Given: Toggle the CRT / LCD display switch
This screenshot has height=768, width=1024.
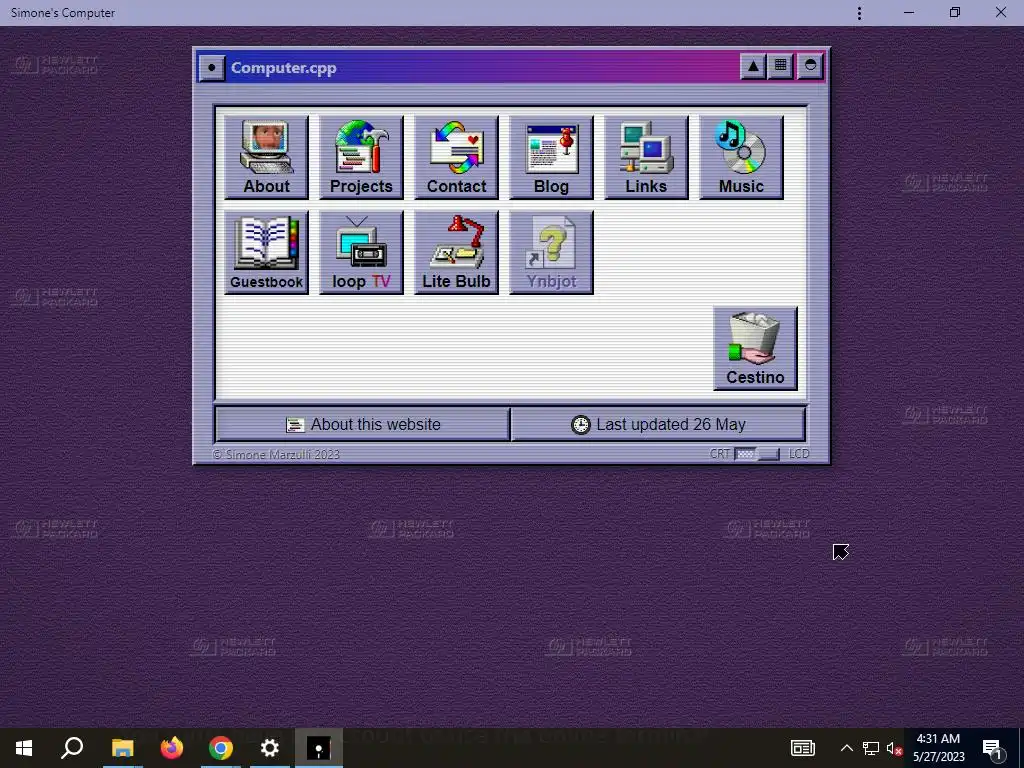Looking at the screenshot, I should 757,454.
